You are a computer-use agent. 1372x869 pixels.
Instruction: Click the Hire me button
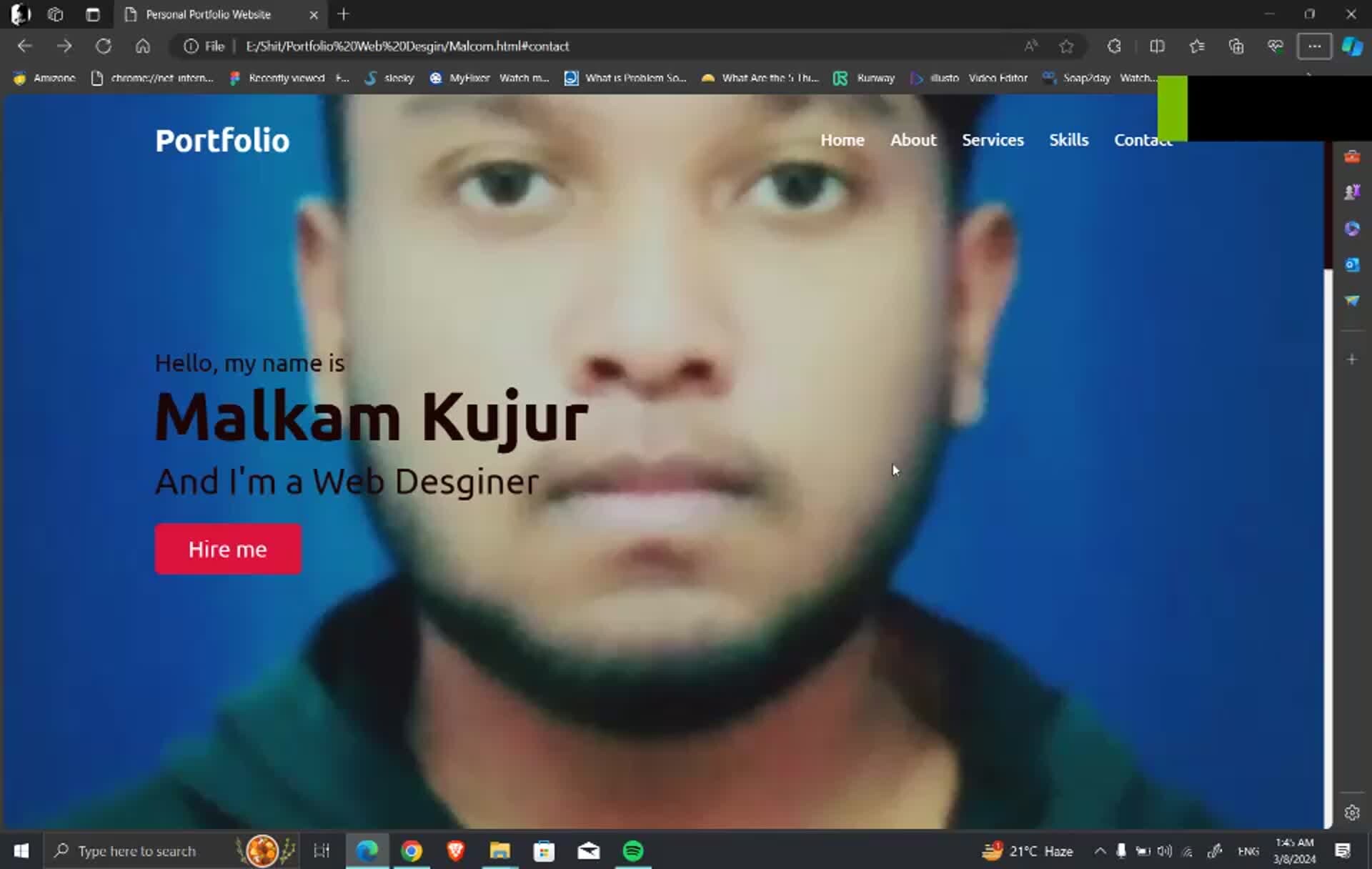(227, 549)
